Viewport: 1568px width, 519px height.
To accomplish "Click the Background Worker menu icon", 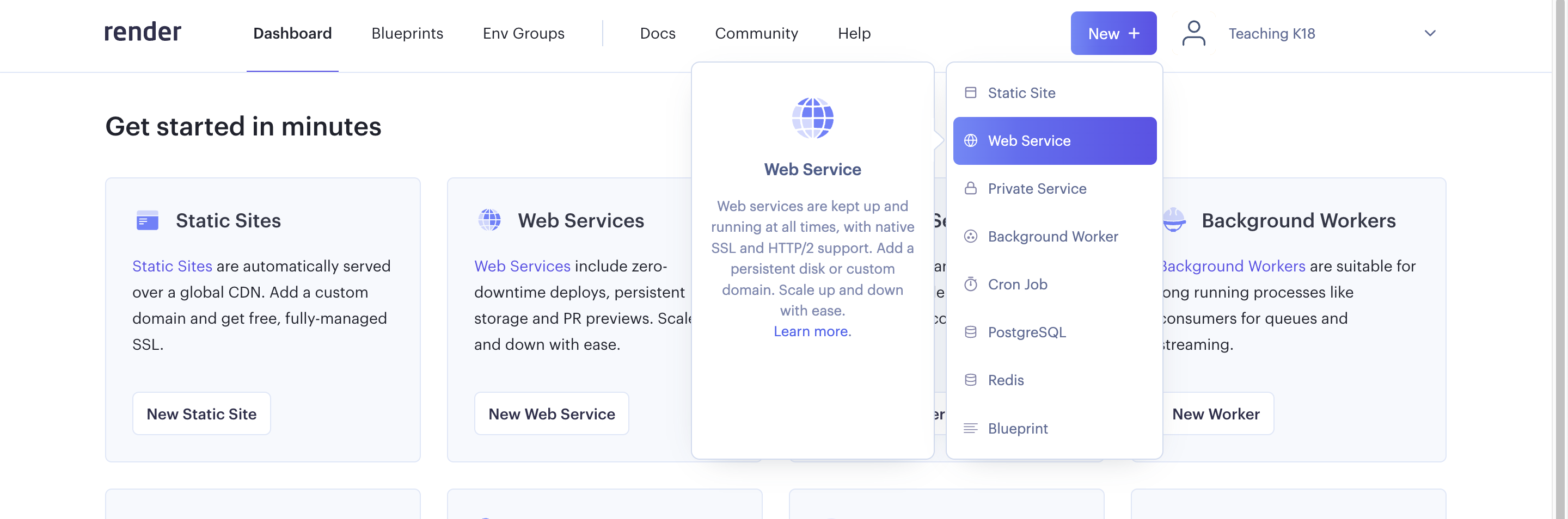I will tap(970, 236).
